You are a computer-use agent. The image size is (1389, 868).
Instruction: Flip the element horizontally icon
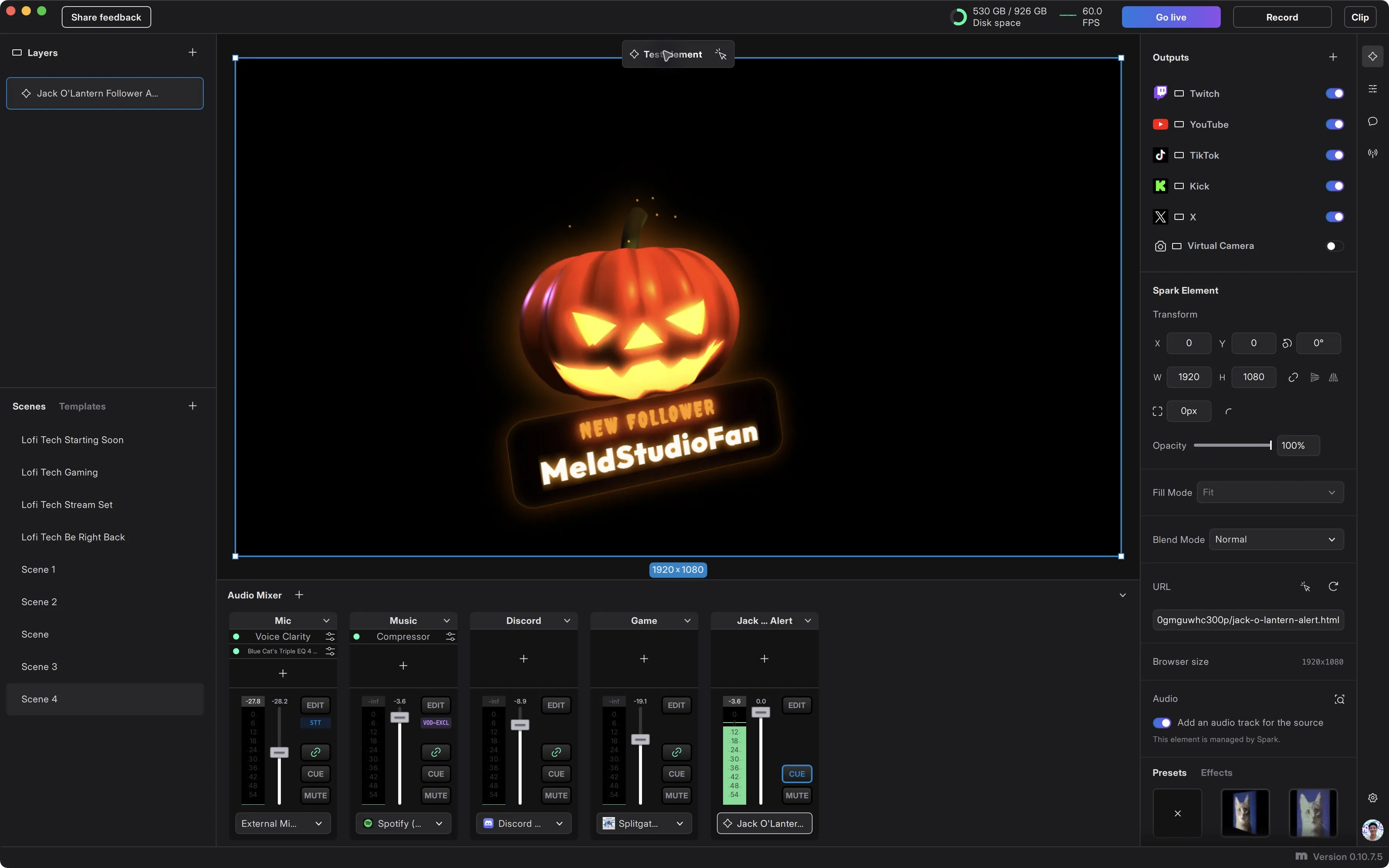pyautogui.click(x=1333, y=377)
